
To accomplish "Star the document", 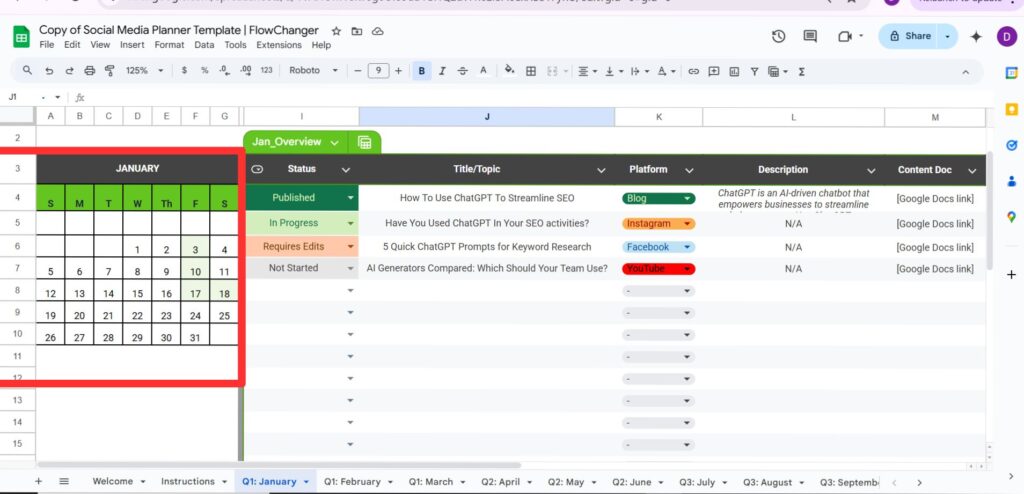I will [x=336, y=31].
